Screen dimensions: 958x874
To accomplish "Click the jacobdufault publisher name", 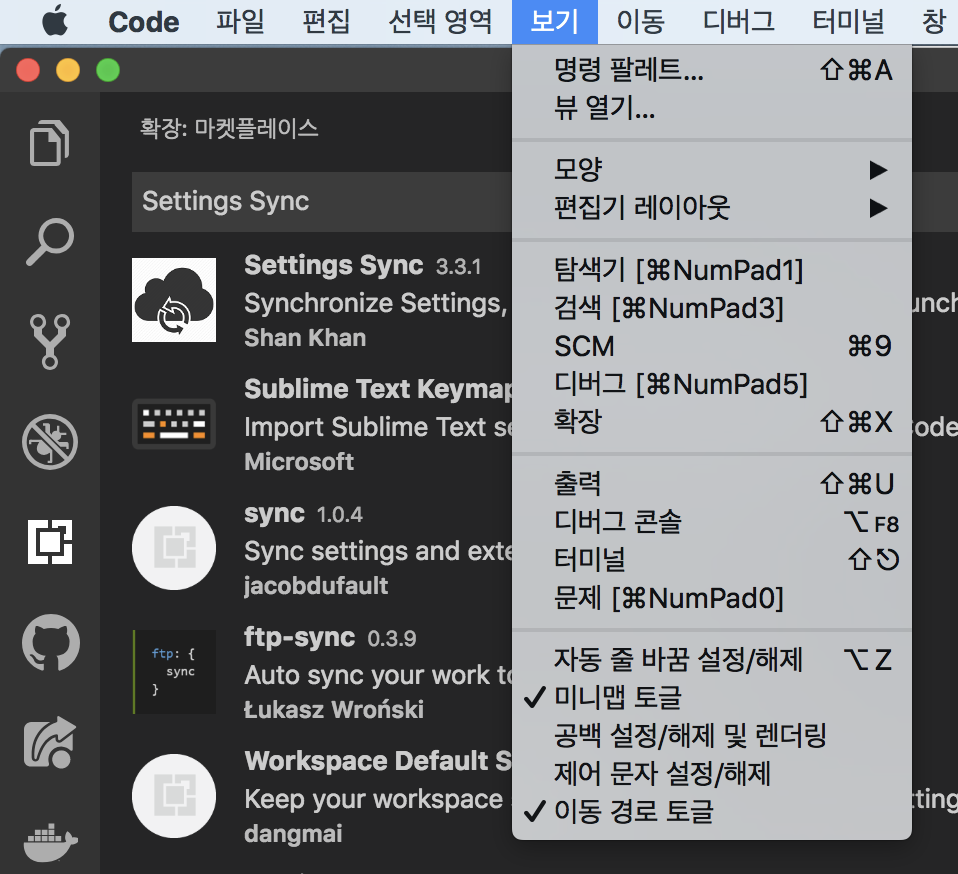I will click(x=316, y=586).
